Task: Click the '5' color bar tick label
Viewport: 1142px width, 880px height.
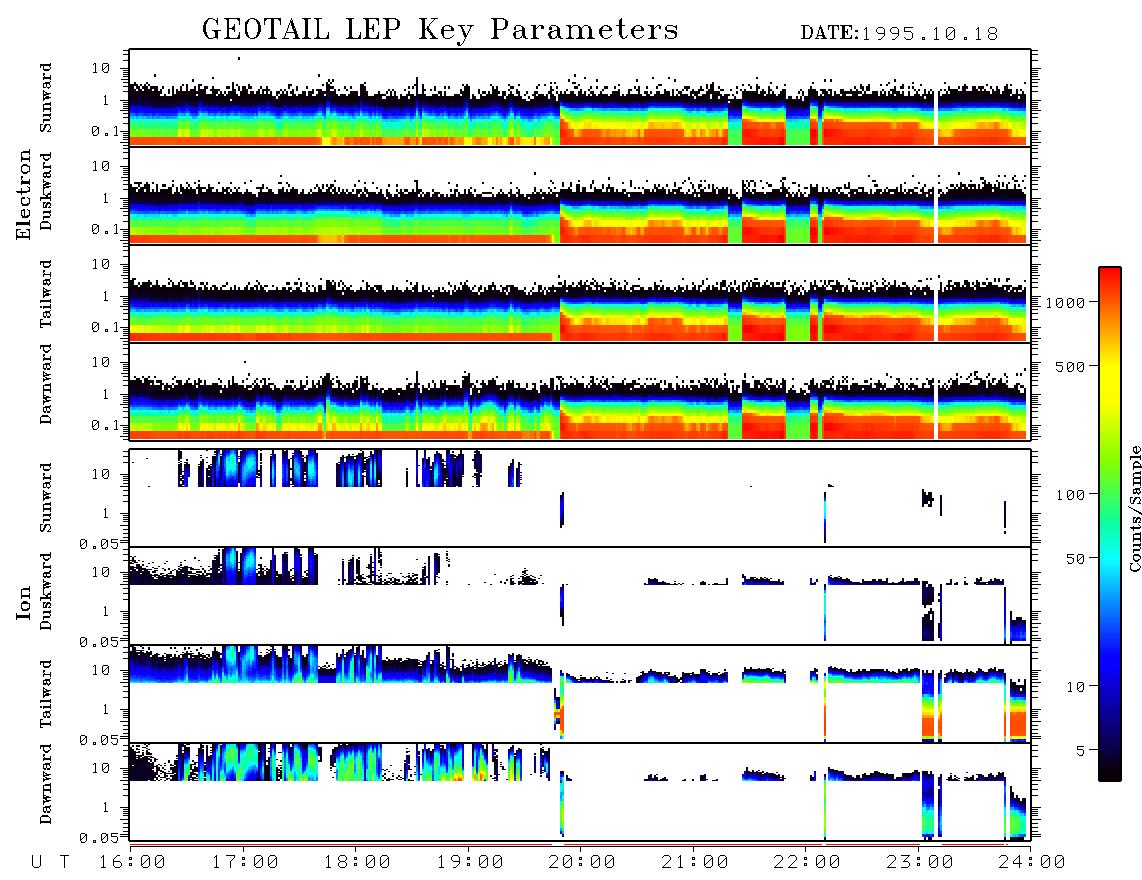Action: click(1081, 750)
